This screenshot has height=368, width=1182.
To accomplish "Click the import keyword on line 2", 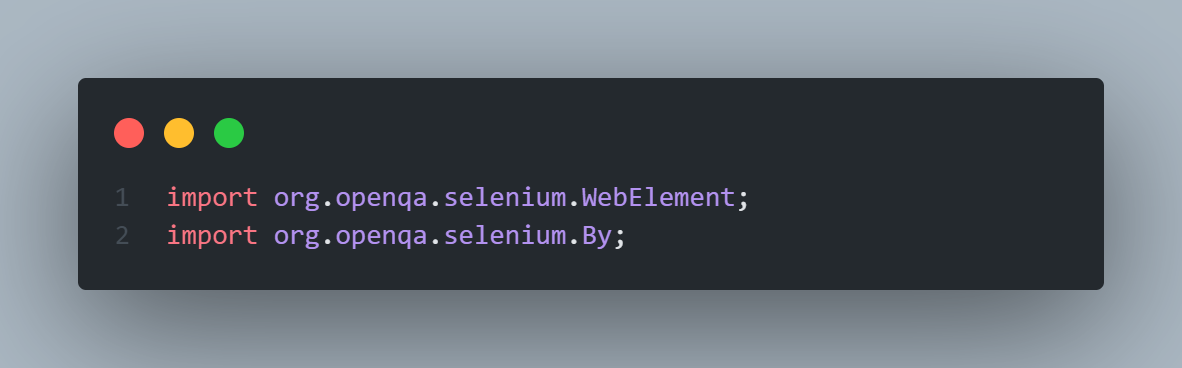I will pyautogui.click(x=213, y=236).
